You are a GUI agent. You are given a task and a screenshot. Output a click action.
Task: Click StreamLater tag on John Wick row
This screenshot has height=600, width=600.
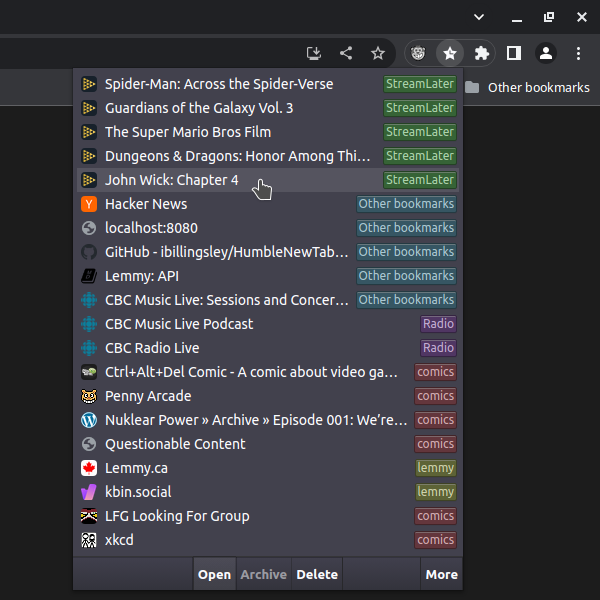click(x=420, y=180)
